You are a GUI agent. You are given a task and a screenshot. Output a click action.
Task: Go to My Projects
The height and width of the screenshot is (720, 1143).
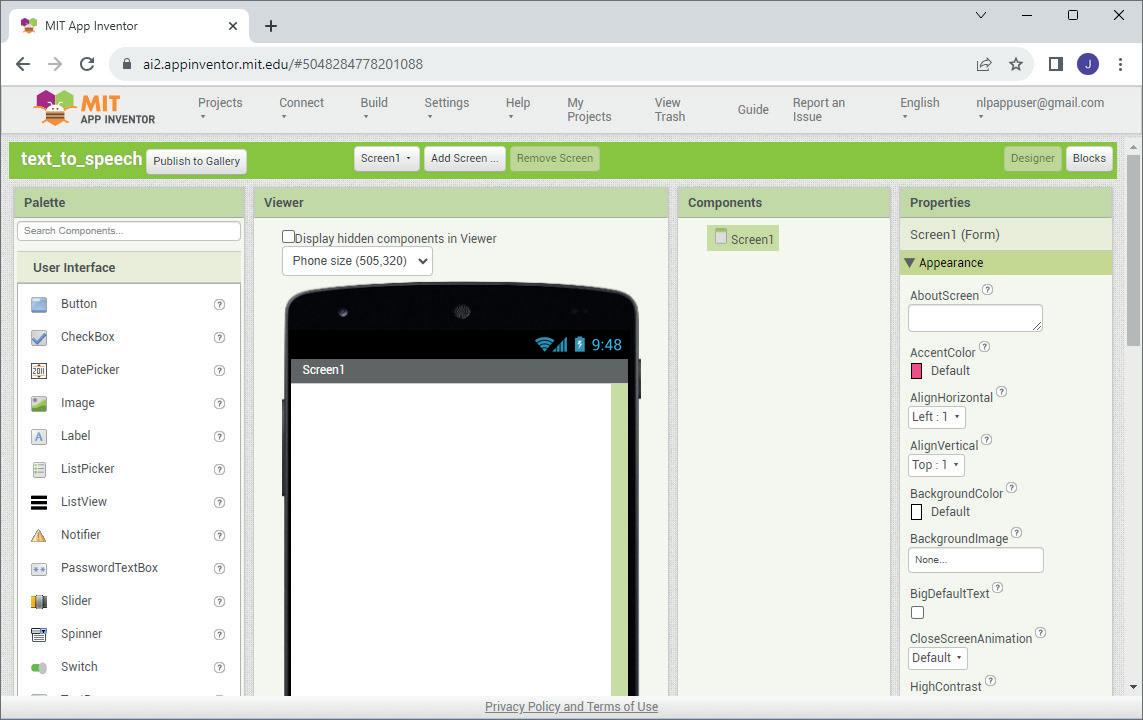coord(589,109)
